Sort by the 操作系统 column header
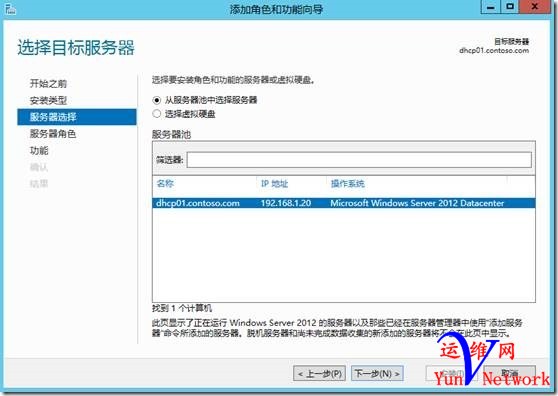This screenshot has width=558, height=396. tap(348, 184)
